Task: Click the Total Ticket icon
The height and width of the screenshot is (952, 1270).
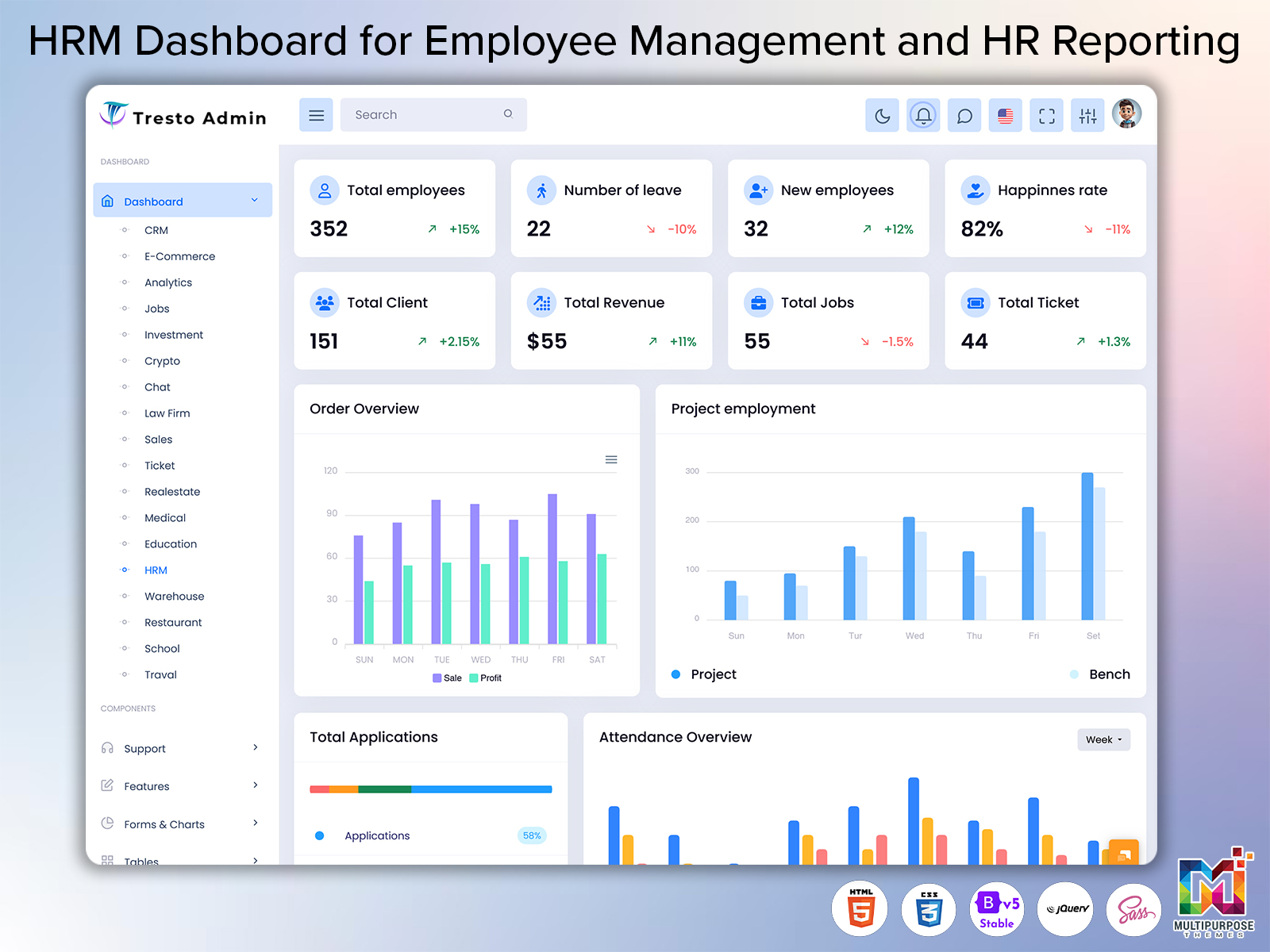Action: click(976, 302)
